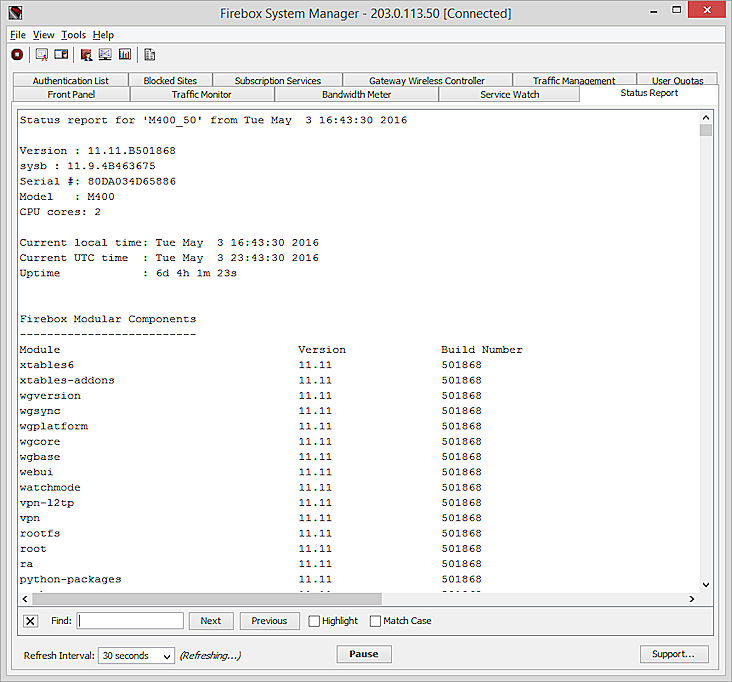Open the network monitor toolbar icon
Screen dimensions: 732x682
pyautogui.click(x=105, y=55)
